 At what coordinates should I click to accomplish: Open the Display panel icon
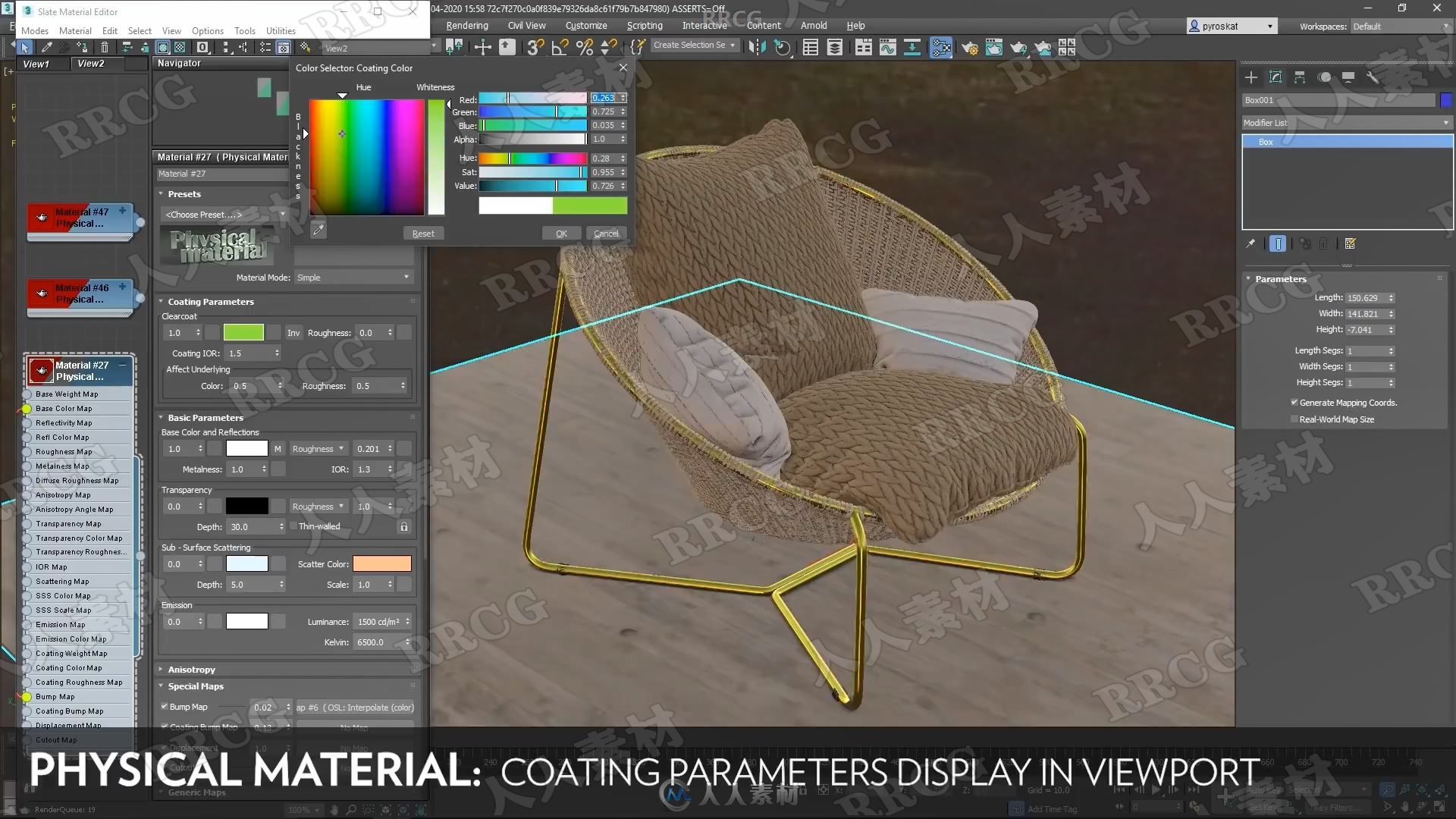(1348, 77)
